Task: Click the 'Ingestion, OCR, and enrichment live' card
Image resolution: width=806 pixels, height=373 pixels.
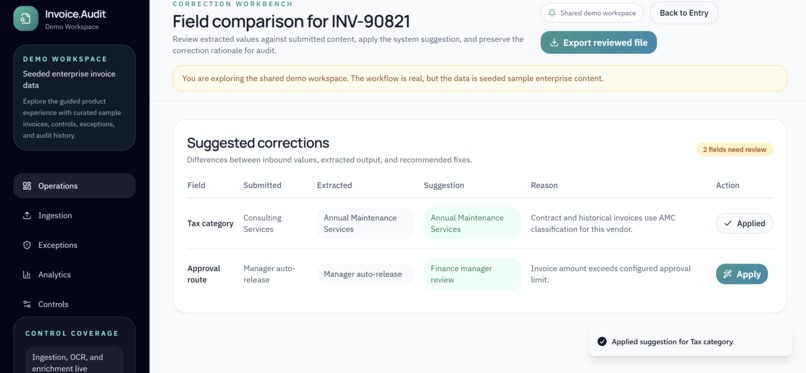Action: pos(75,359)
